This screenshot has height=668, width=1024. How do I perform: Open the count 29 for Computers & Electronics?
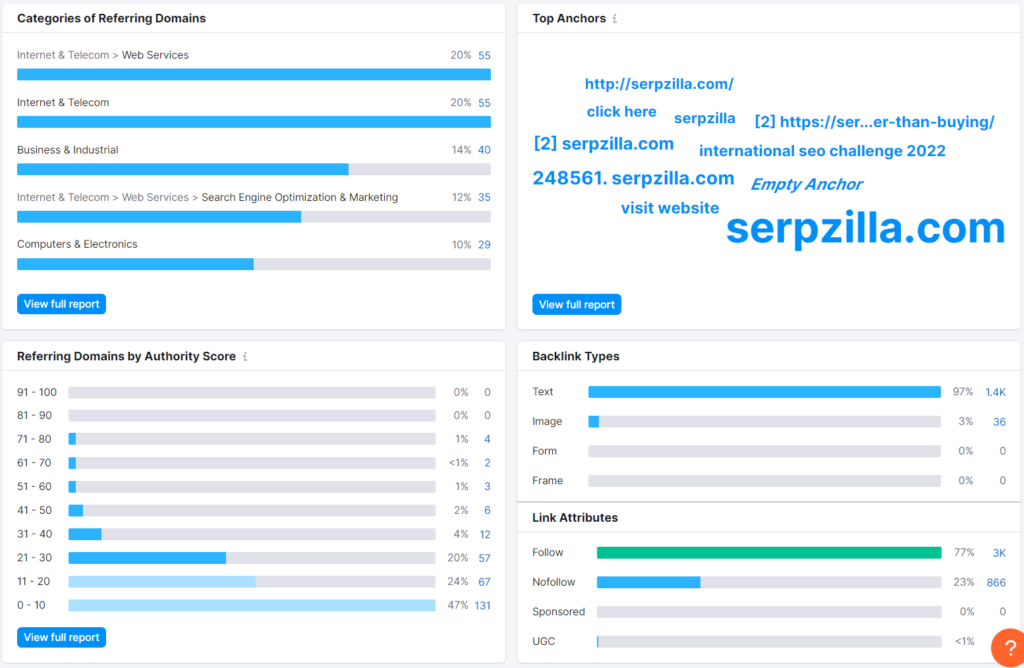coord(484,245)
